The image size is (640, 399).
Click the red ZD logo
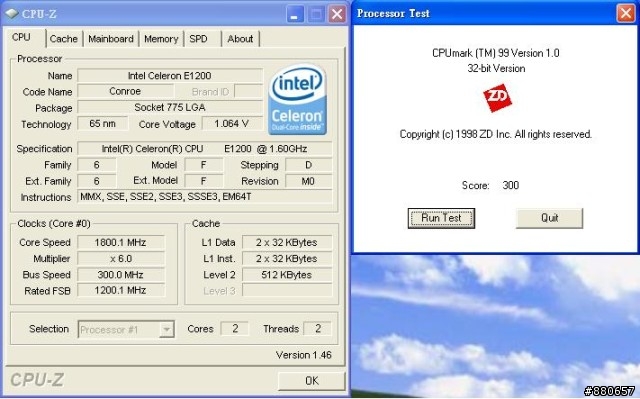point(497,98)
